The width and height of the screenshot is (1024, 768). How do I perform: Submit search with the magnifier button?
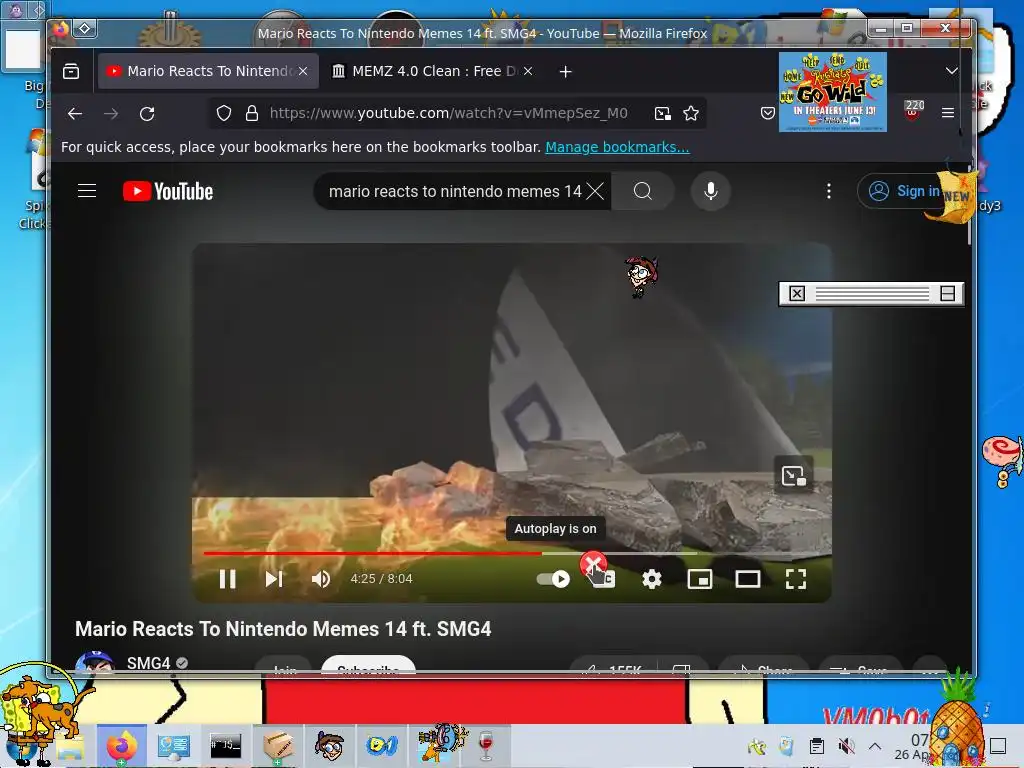coord(643,191)
